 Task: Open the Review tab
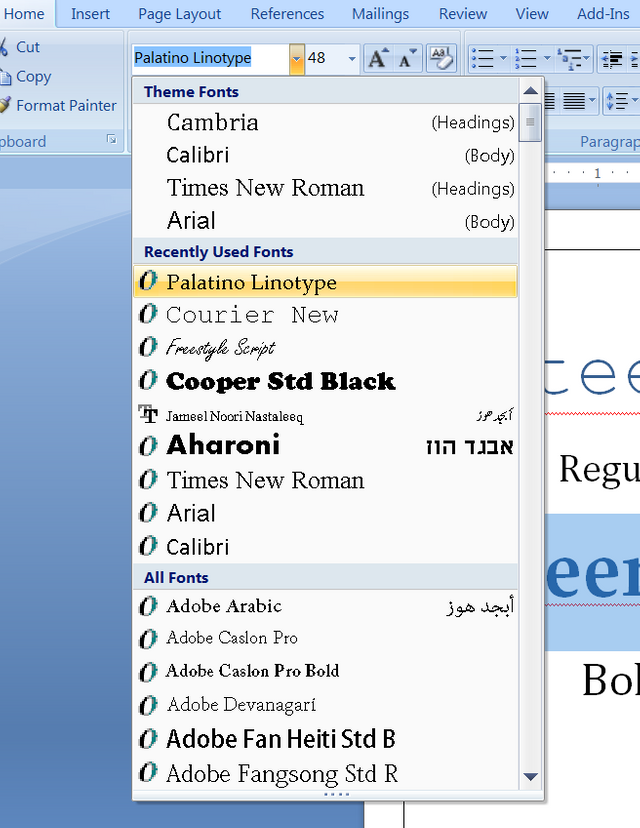463,14
